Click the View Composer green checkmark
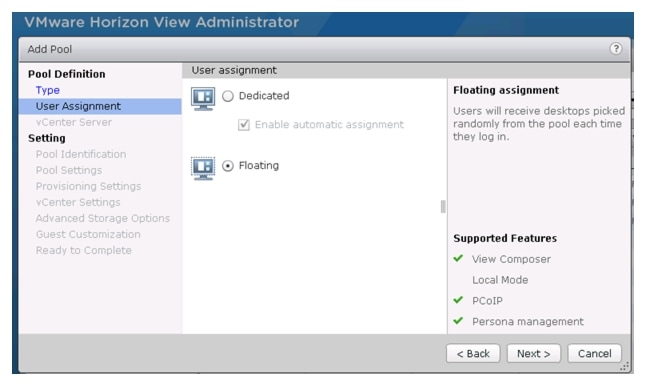 tap(458, 259)
